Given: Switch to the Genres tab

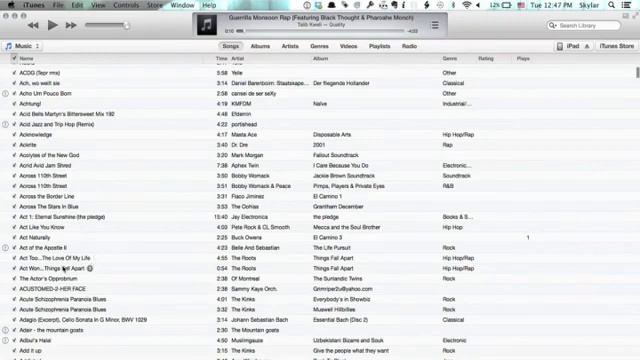Looking at the screenshot, I should point(319,46).
